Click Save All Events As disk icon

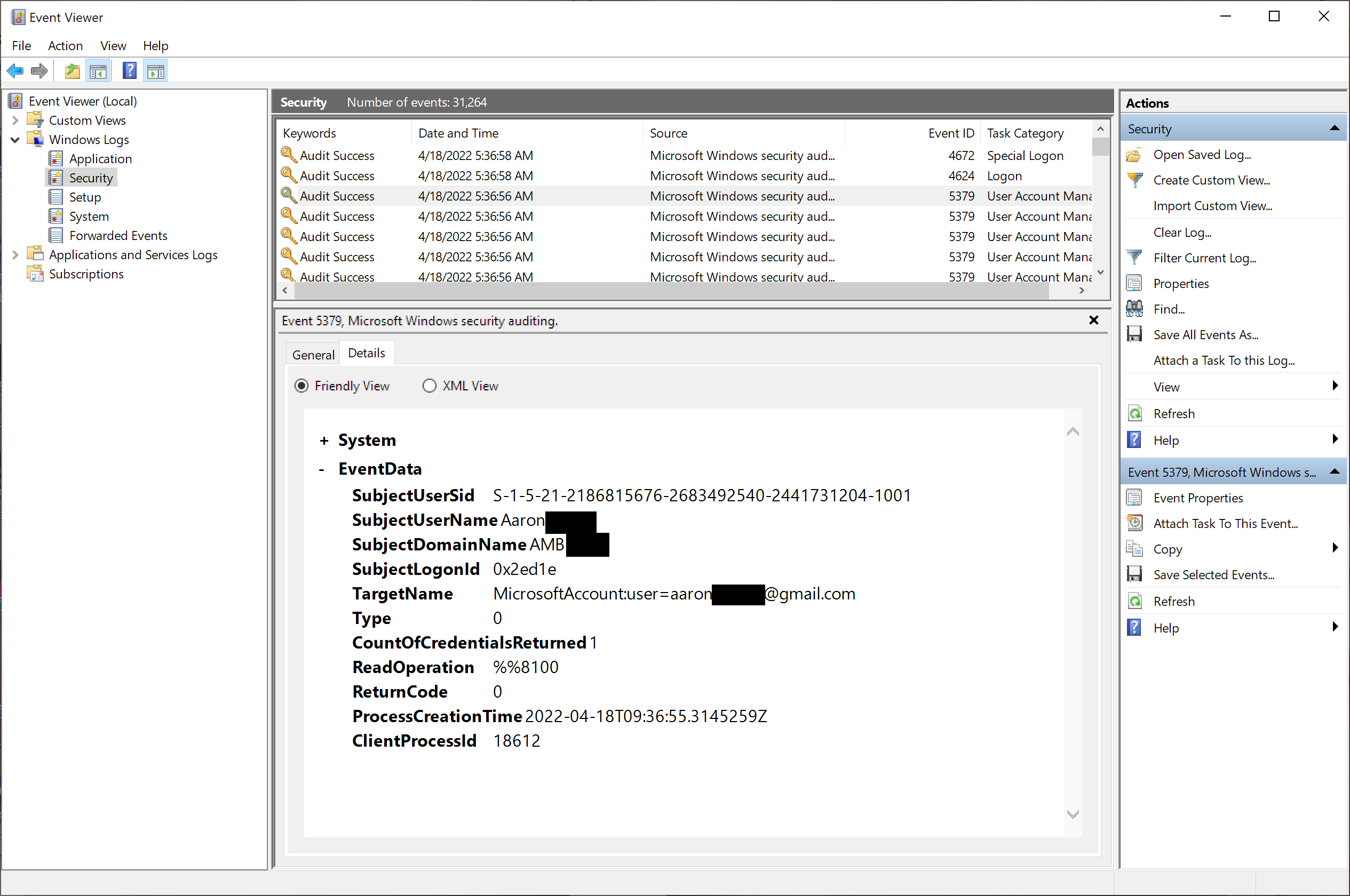1135,334
